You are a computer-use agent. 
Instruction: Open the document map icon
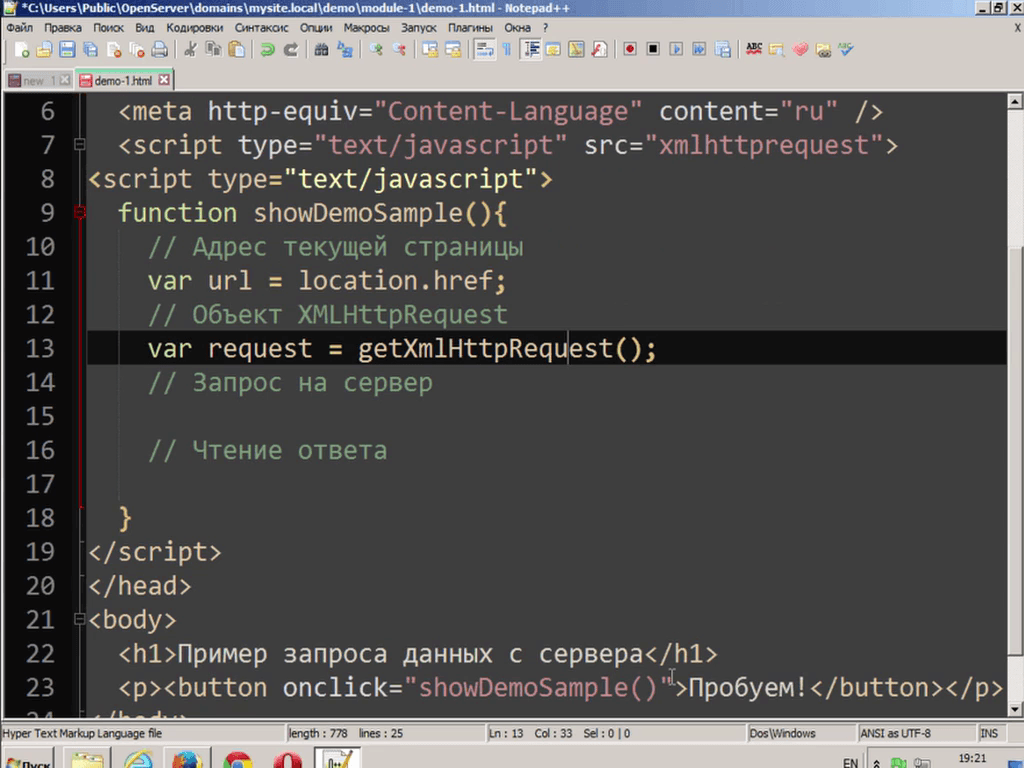pos(576,50)
